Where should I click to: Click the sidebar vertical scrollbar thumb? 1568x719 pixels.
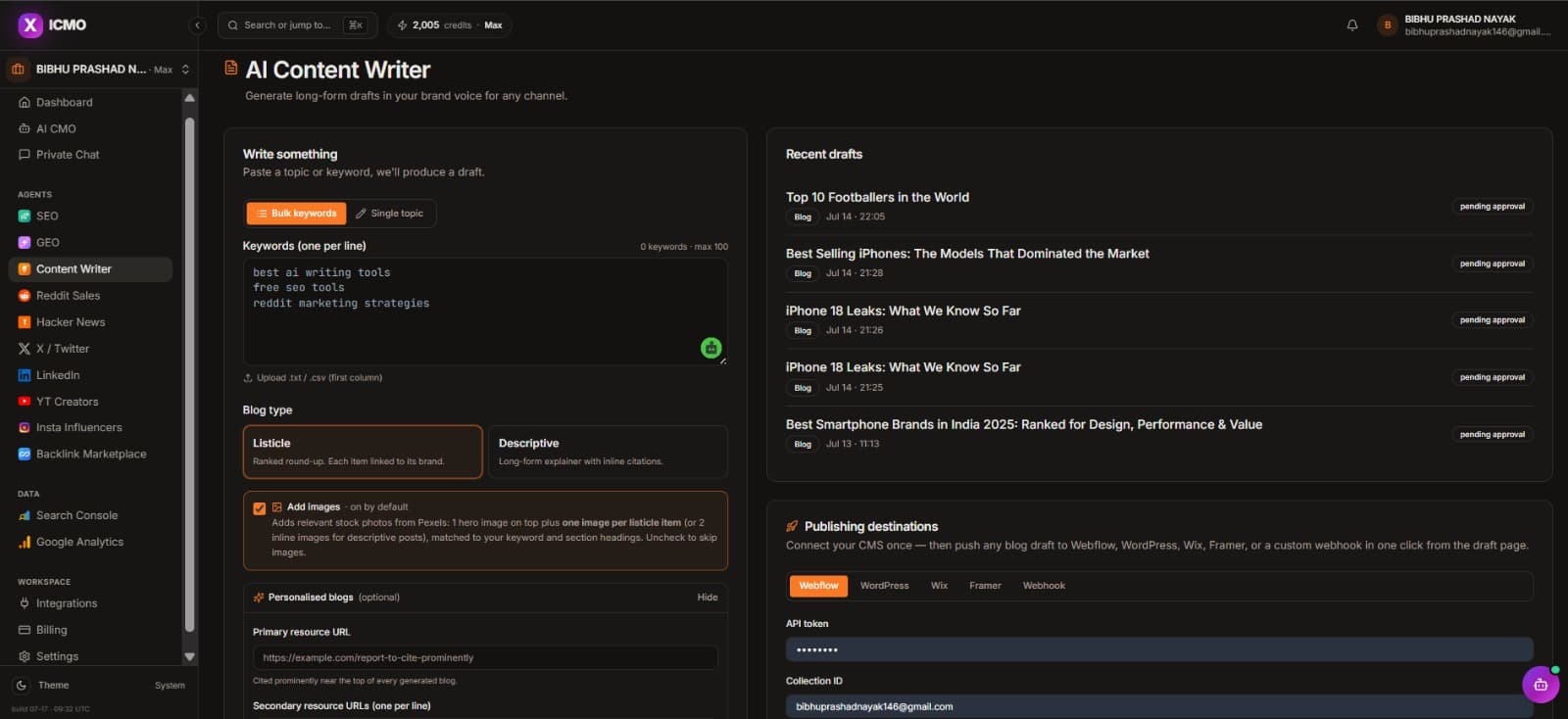(190, 374)
